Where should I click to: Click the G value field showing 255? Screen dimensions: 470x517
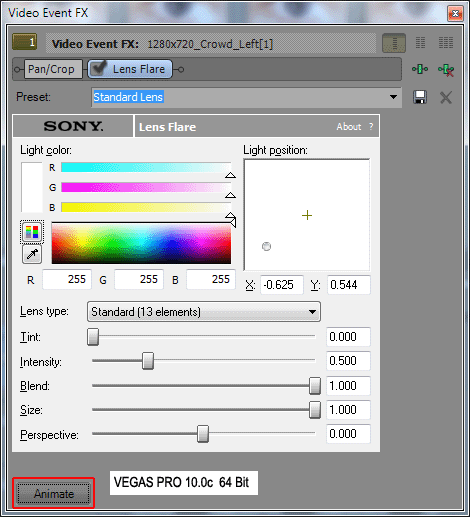click(x=139, y=279)
